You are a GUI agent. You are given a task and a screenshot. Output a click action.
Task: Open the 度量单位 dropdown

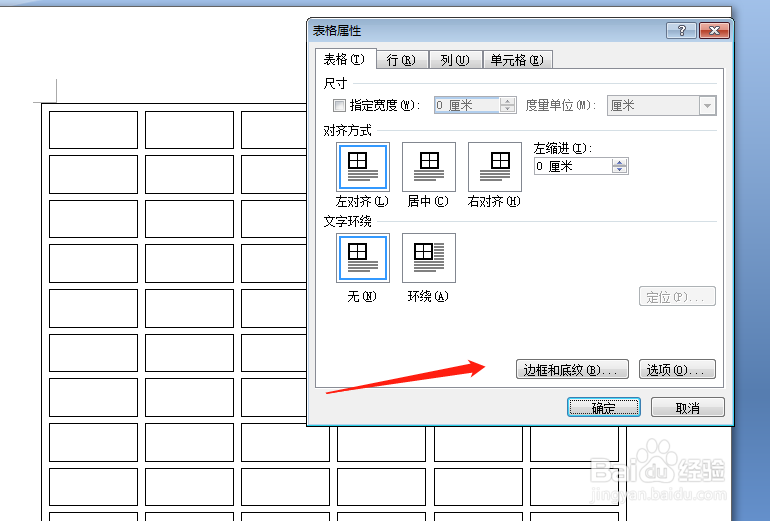click(x=707, y=106)
